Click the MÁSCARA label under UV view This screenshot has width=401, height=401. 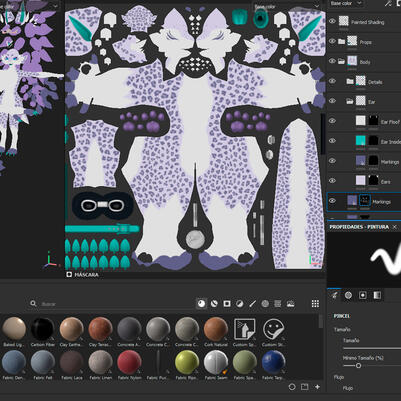click(x=86, y=275)
